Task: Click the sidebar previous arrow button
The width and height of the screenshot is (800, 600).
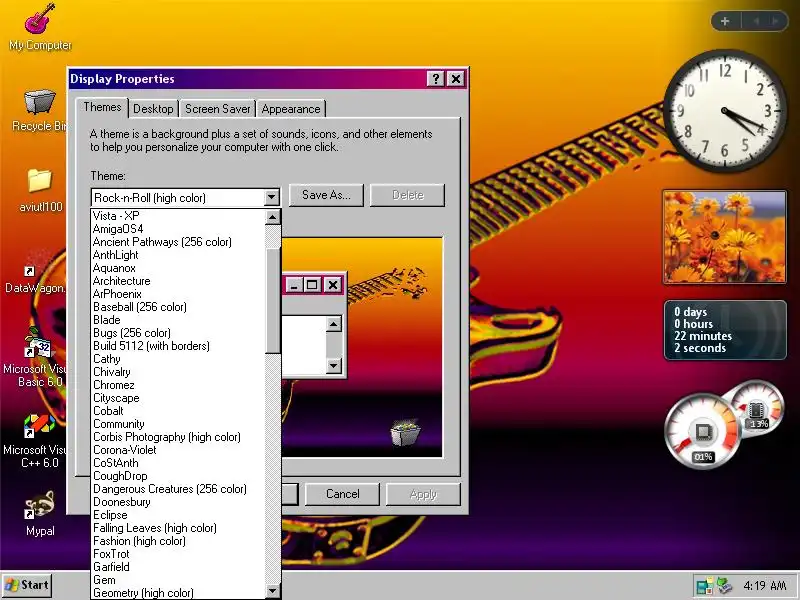Action: pos(756,21)
